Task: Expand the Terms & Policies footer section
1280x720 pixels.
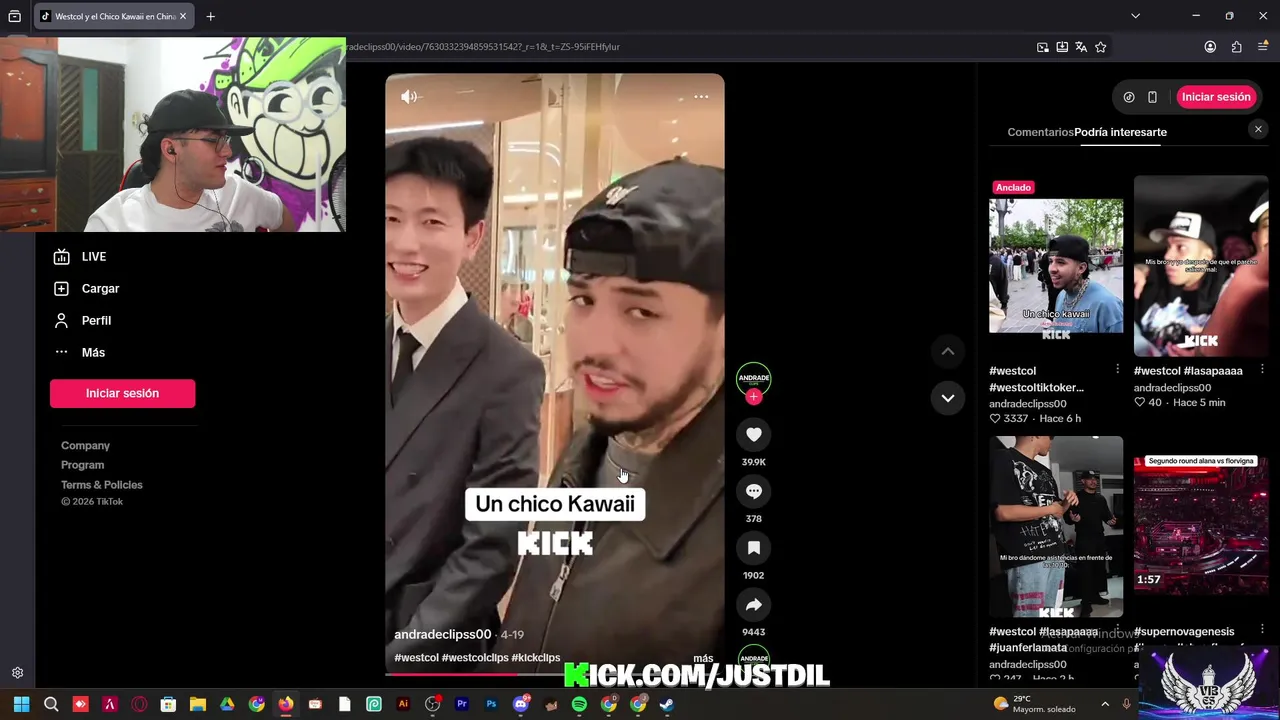Action: point(101,485)
